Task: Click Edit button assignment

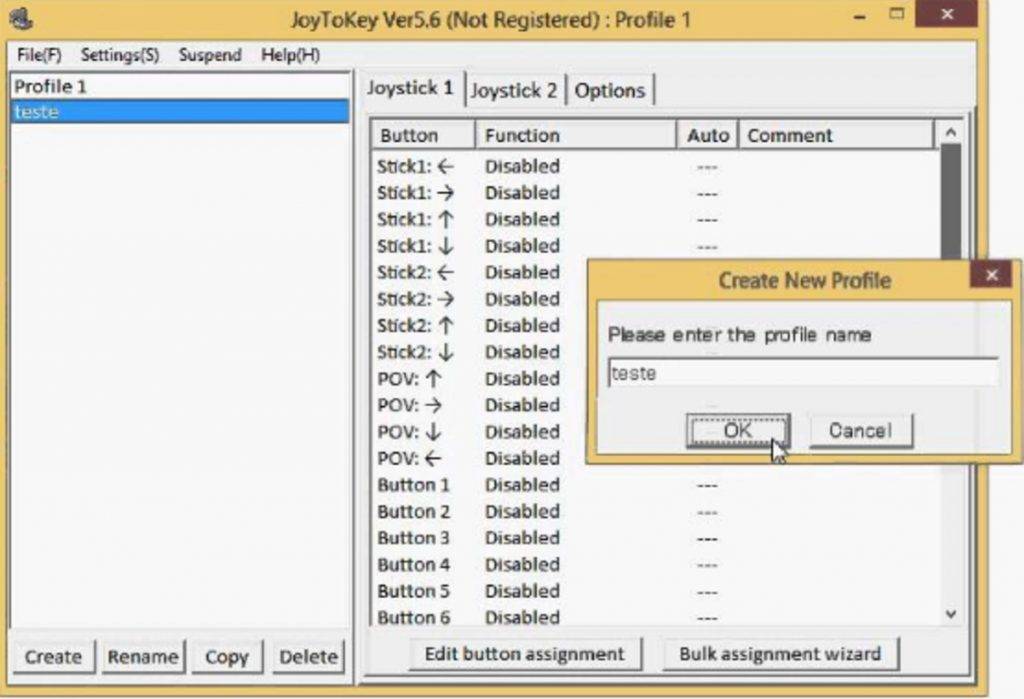Action: [x=524, y=654]
